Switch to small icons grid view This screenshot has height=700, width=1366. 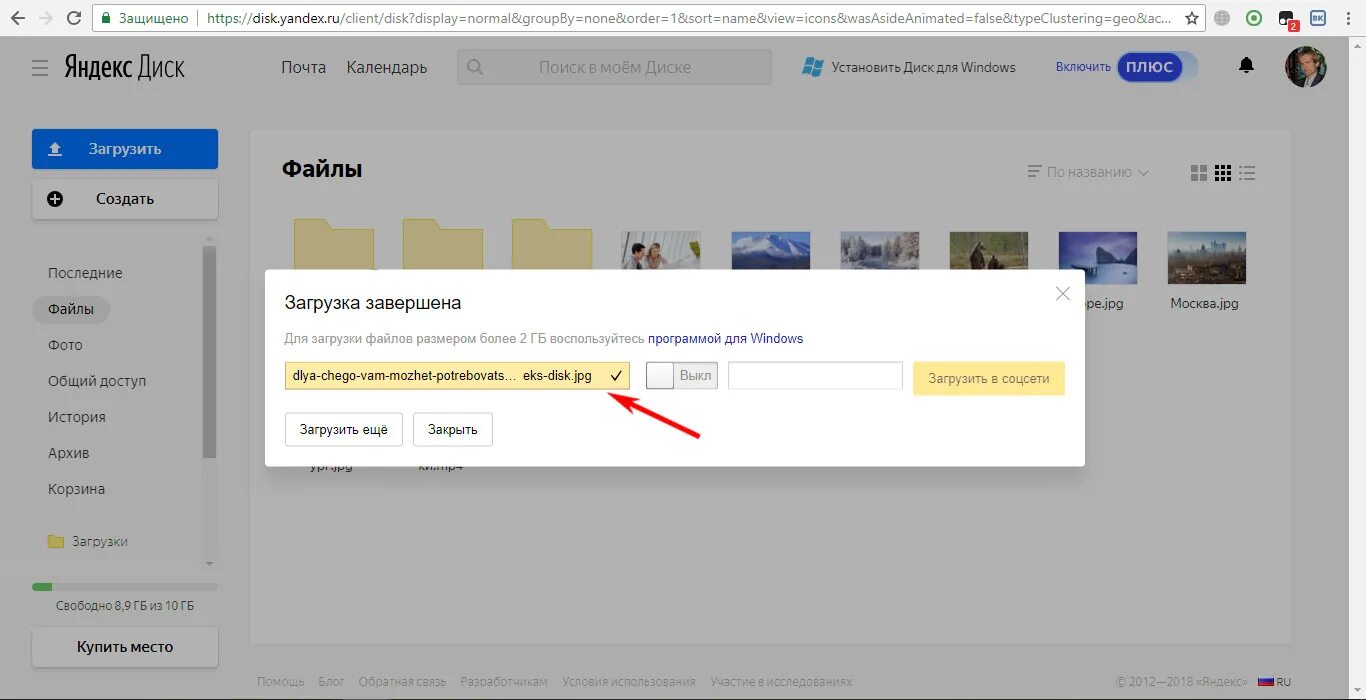click(1223, 173)
